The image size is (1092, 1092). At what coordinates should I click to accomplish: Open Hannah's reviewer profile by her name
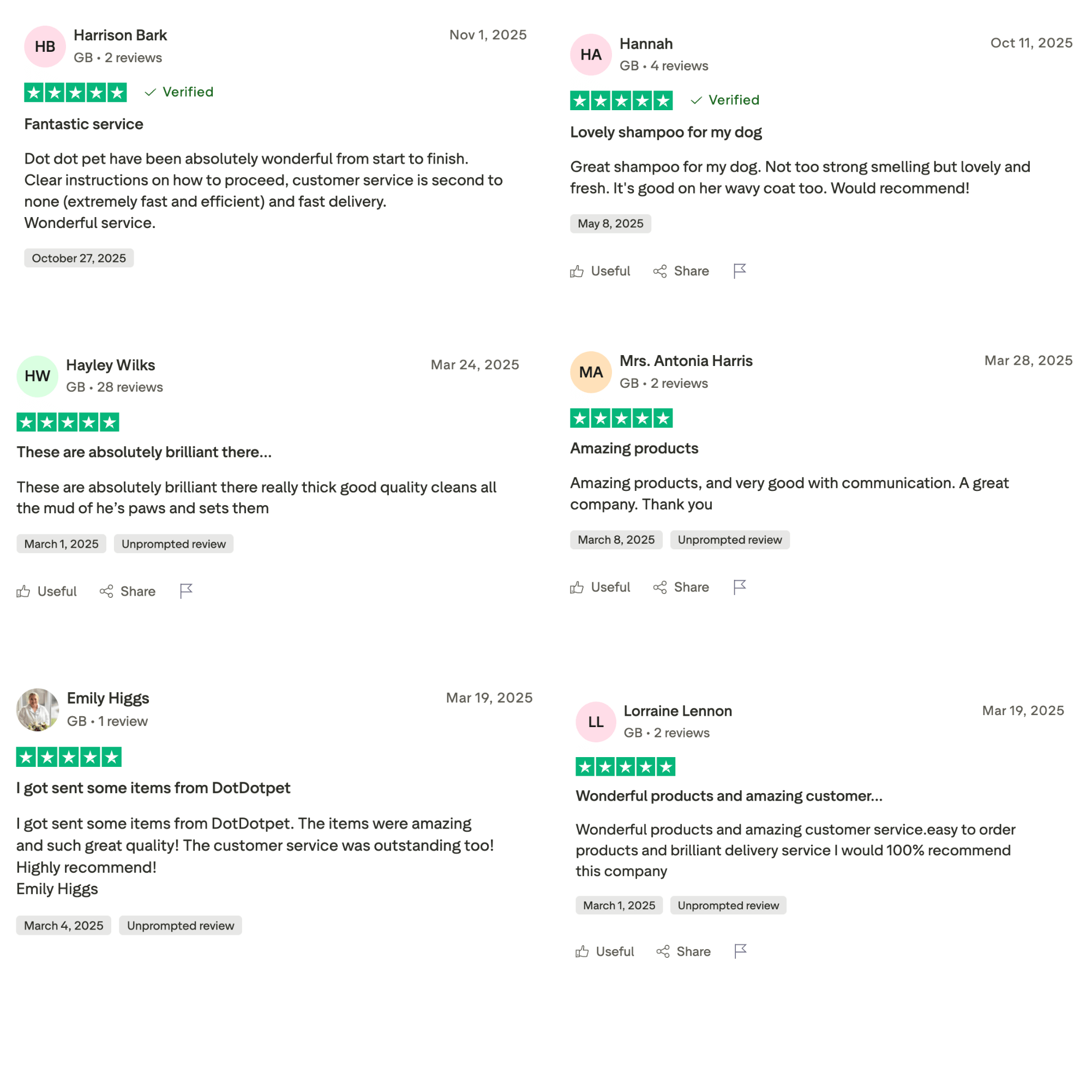pyautogui.click(x=646, y=44)
